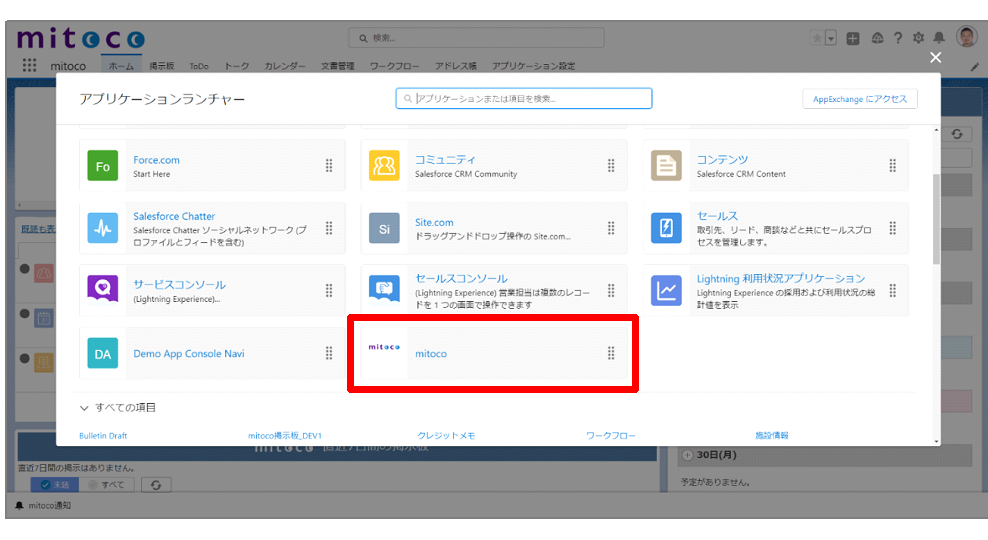
Task: Click the pencil edit icon in nav bar
Action: (x=975, y=67)
